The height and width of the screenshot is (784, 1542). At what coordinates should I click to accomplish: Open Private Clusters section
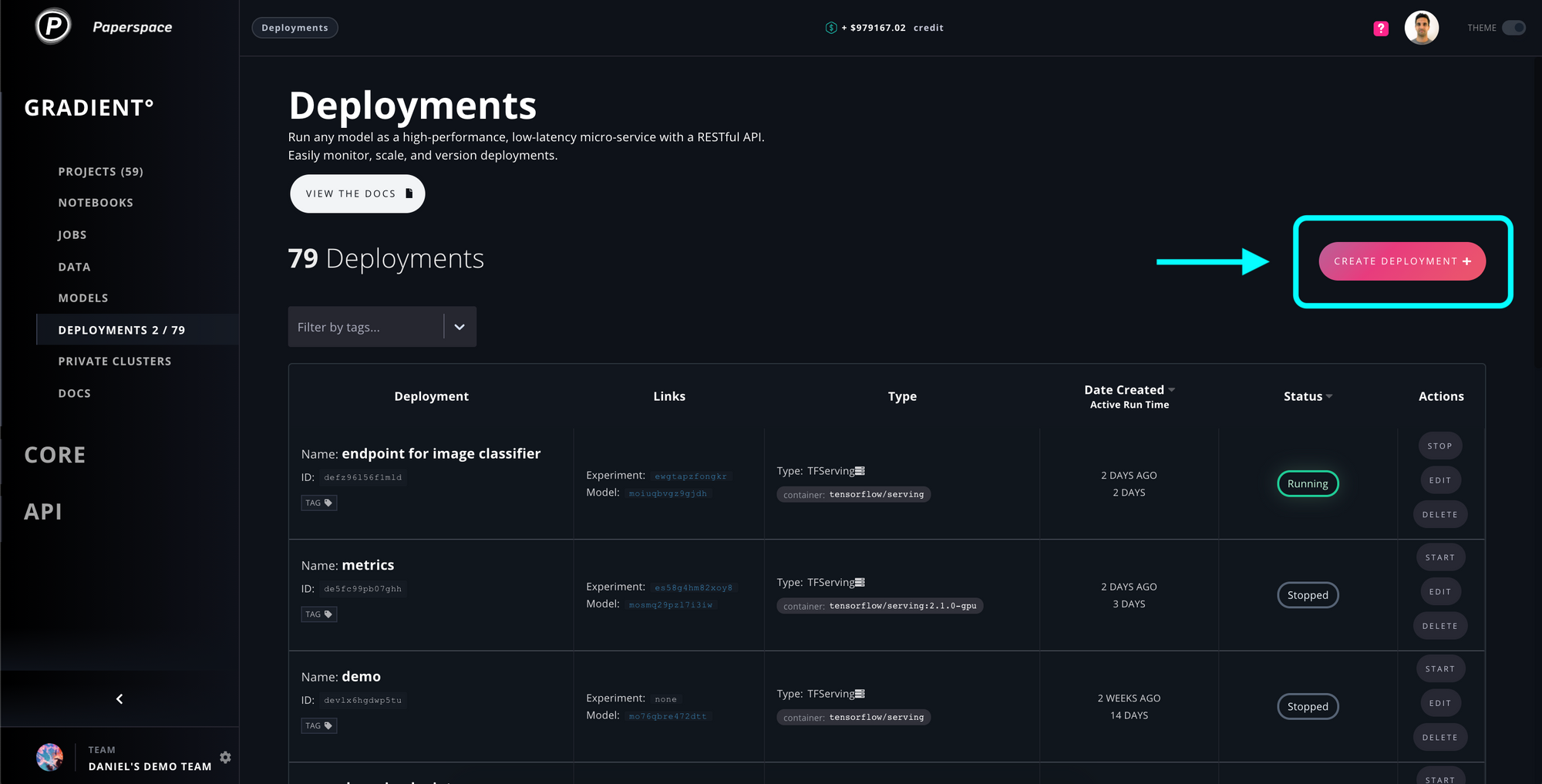115,362
